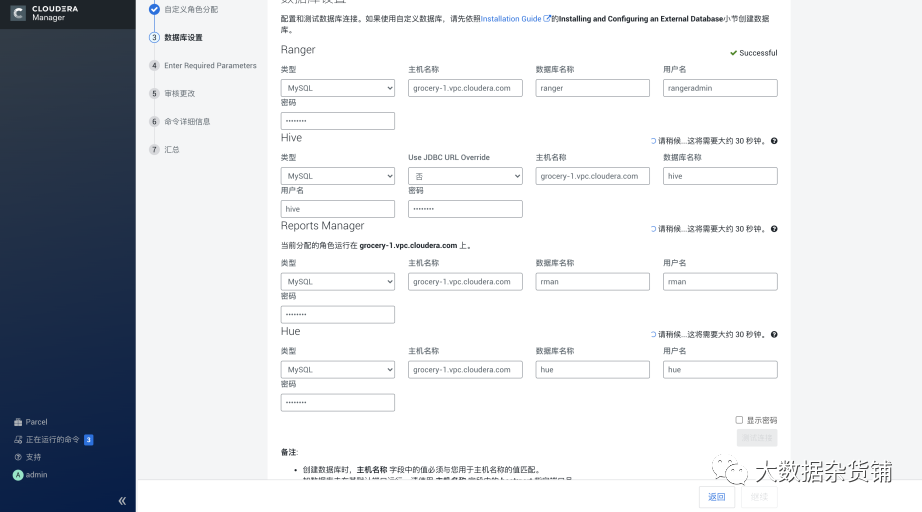This screenshot has height=512, width=922.
Task: Open Ranger database type dropdown
Action: click(338, 88)
